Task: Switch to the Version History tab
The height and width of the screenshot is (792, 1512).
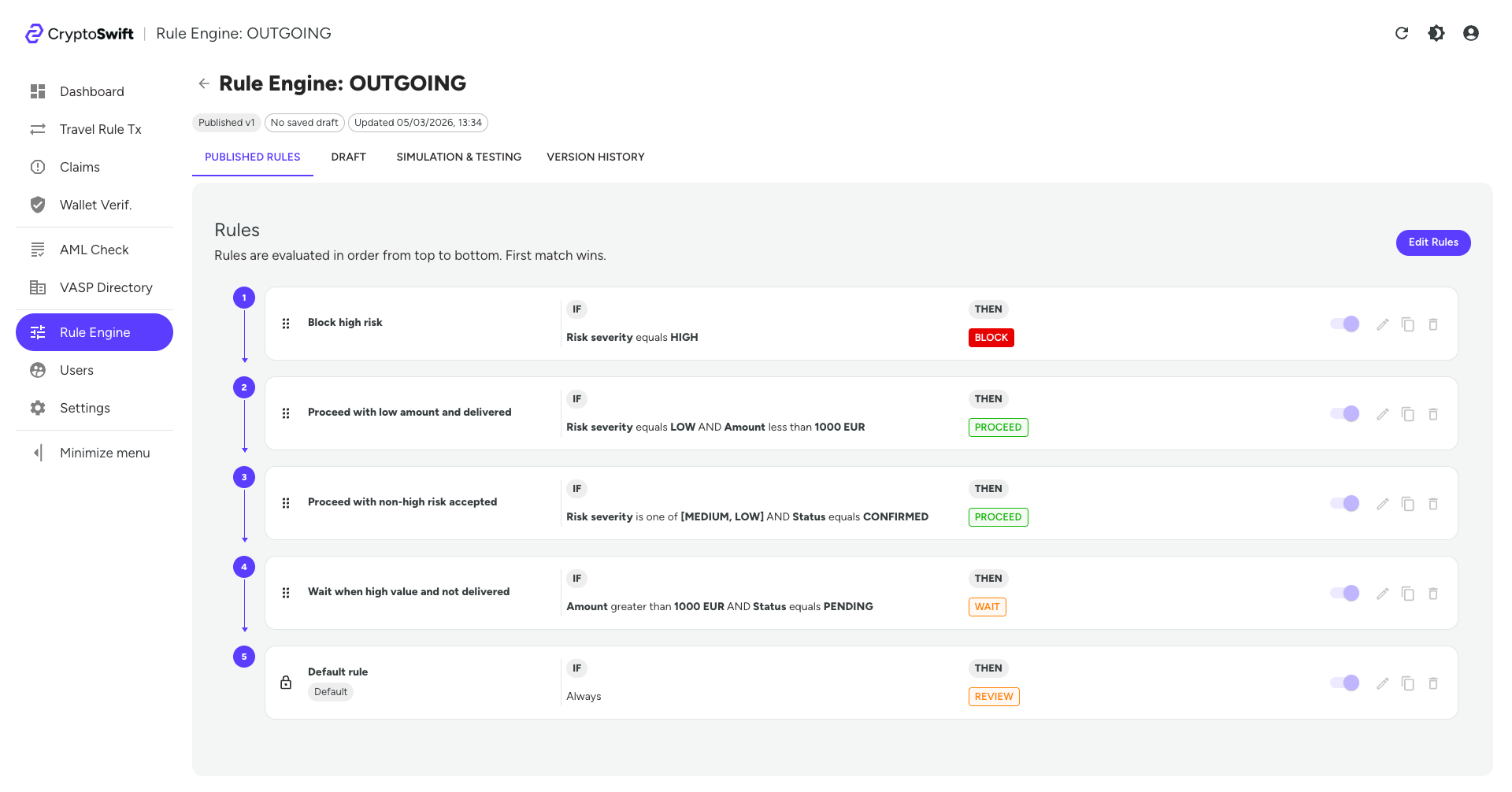Action: tap(595, 157)
